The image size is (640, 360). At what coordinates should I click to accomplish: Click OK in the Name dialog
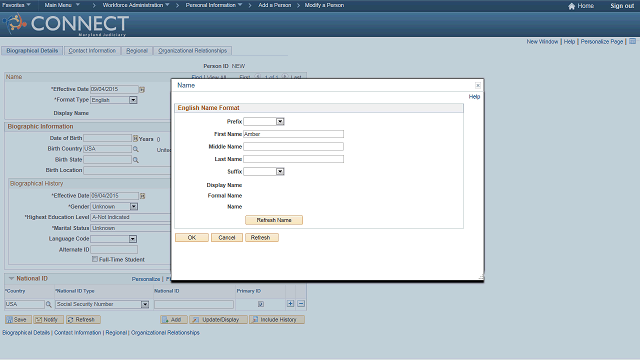192,238
